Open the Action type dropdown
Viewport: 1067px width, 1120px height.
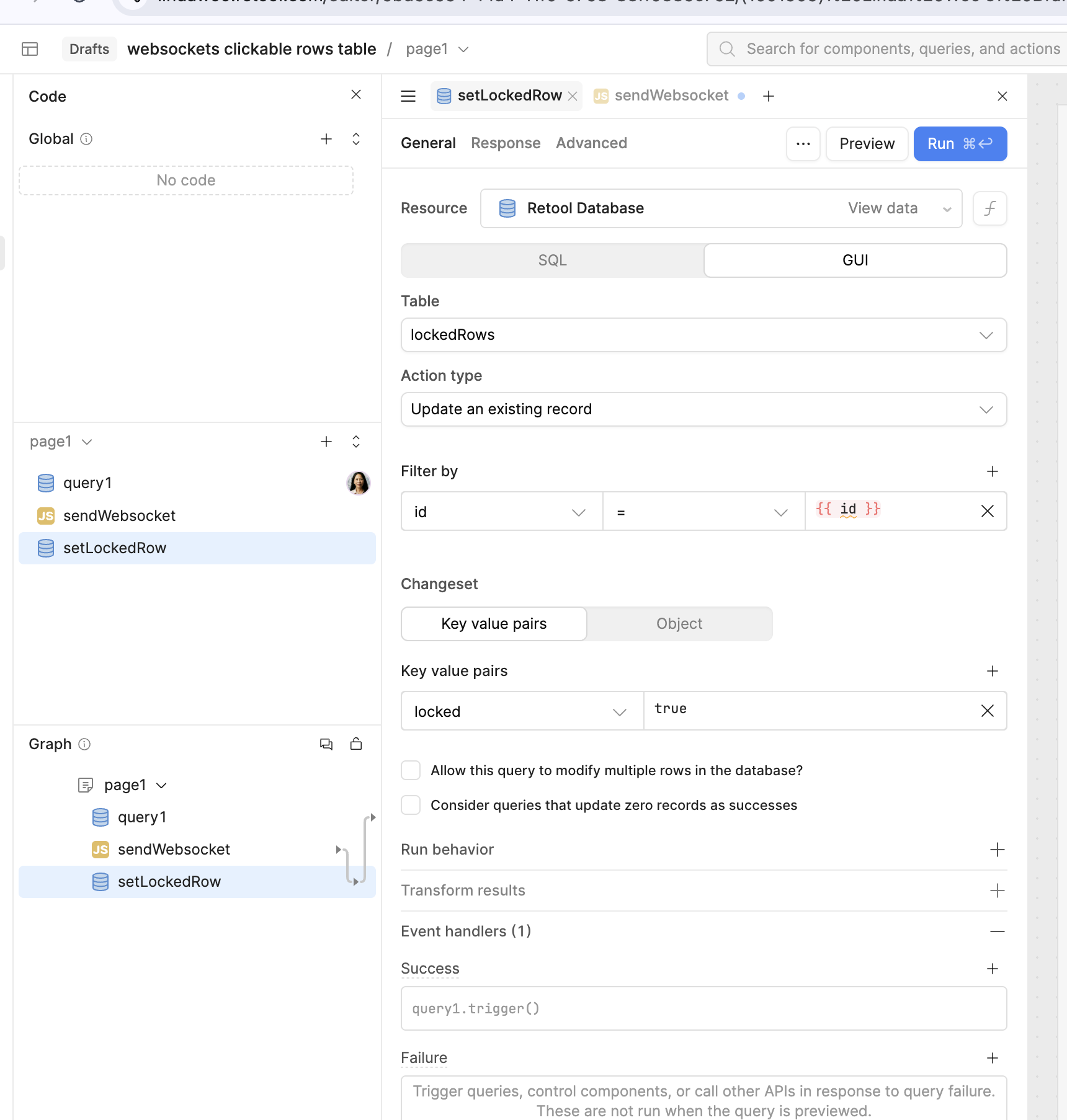click(703, 409)
